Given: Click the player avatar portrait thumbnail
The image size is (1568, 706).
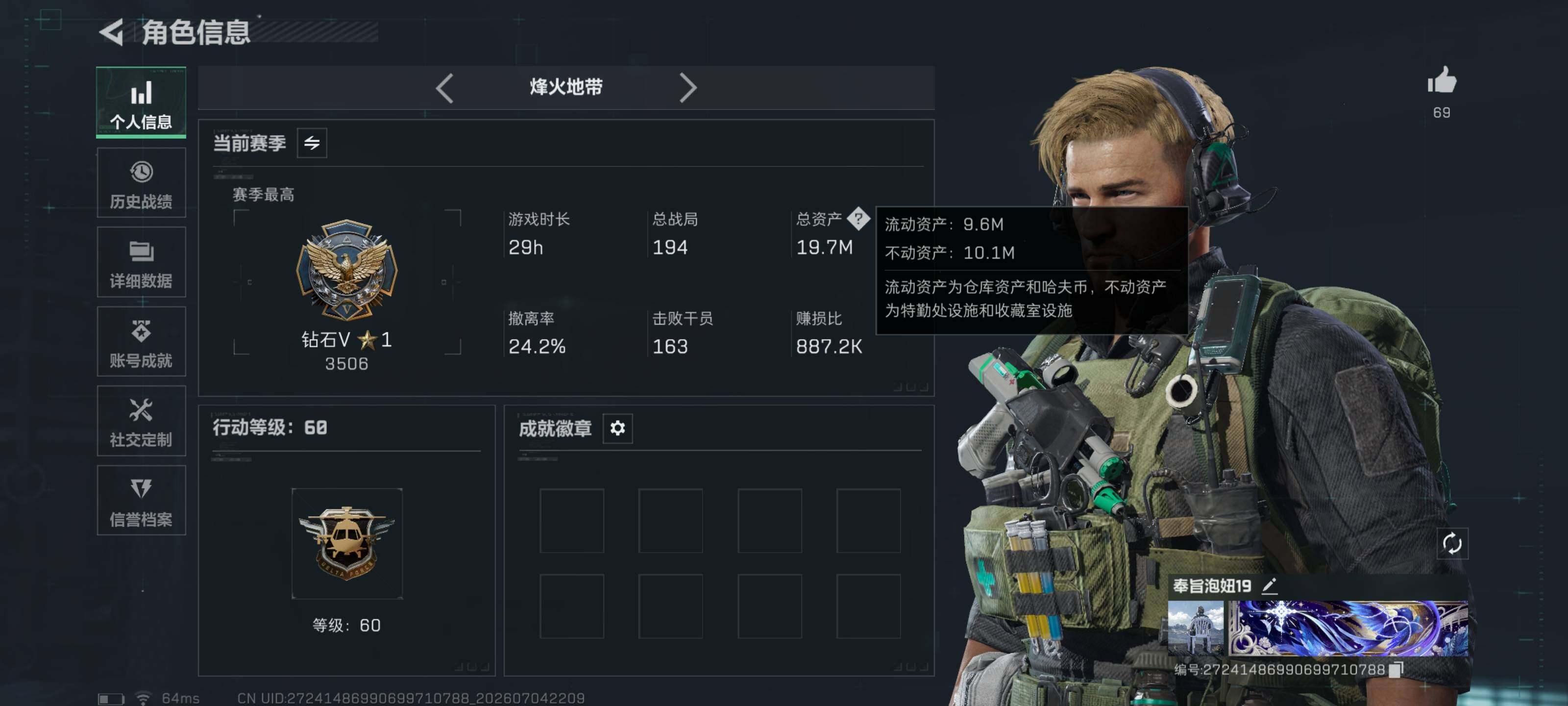Looking at the screenshot, I should pyautogui.click(x=1196, y=629).
